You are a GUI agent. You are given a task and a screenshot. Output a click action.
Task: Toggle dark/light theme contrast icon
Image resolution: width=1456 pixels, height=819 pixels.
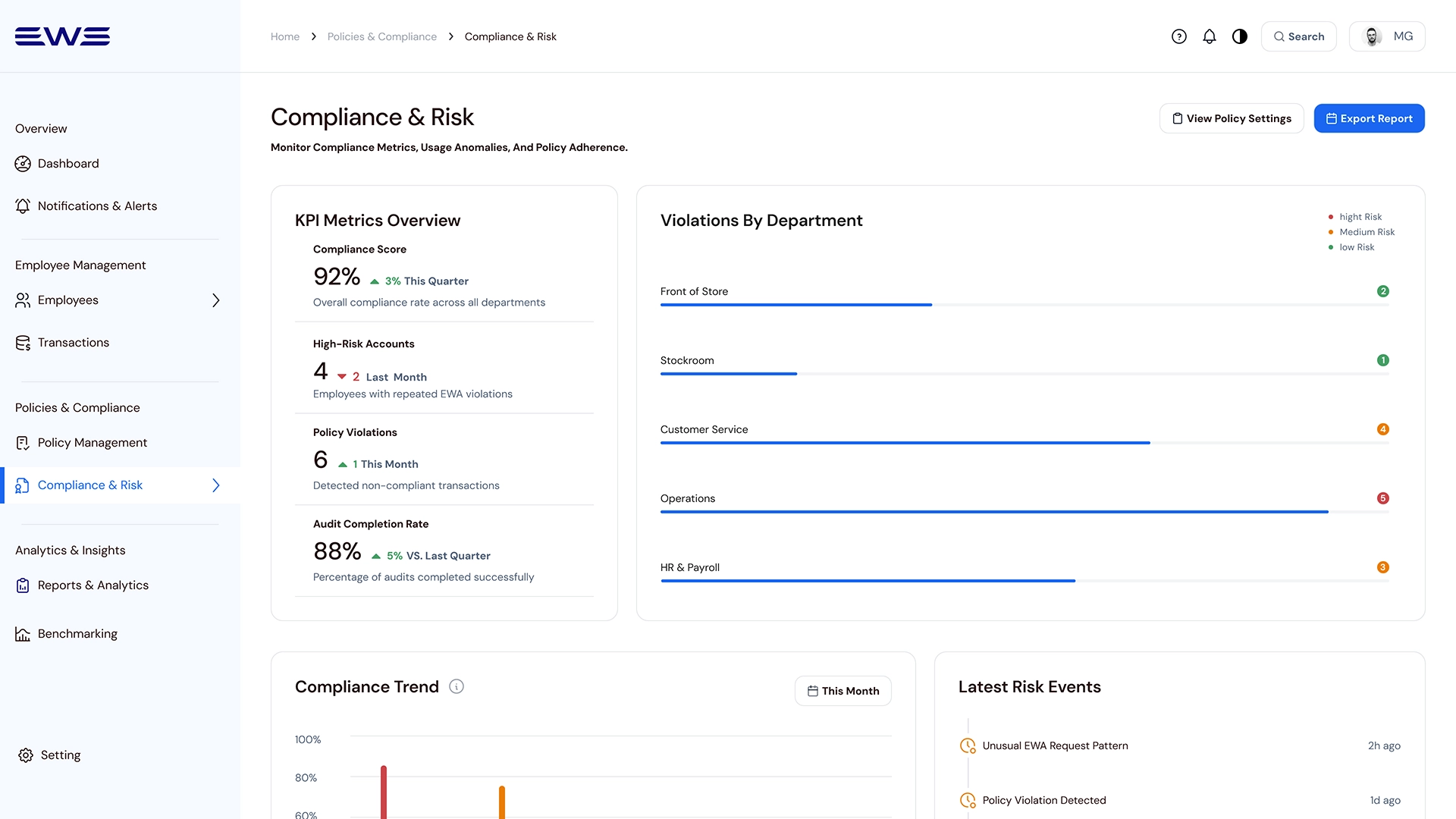tap(1240, 36)
